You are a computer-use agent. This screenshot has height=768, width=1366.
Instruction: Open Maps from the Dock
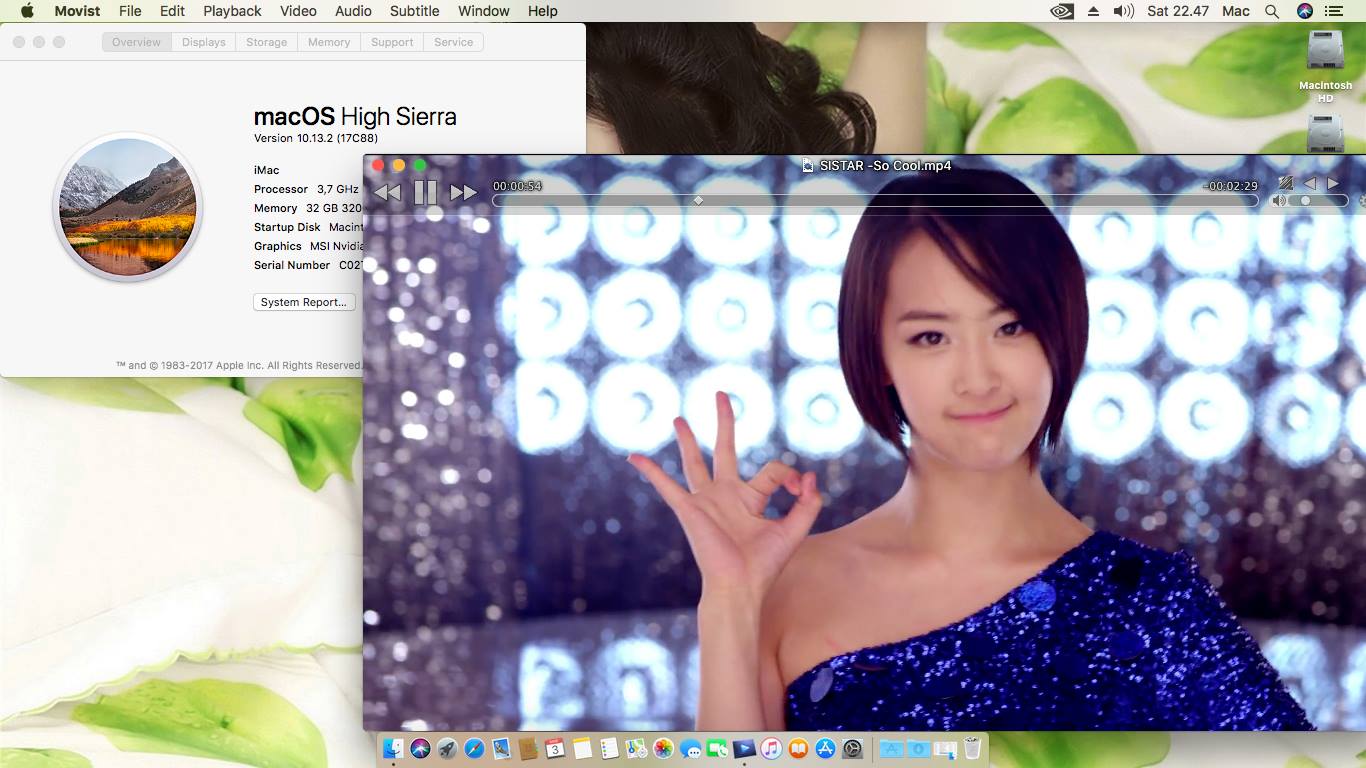point(636,748)
